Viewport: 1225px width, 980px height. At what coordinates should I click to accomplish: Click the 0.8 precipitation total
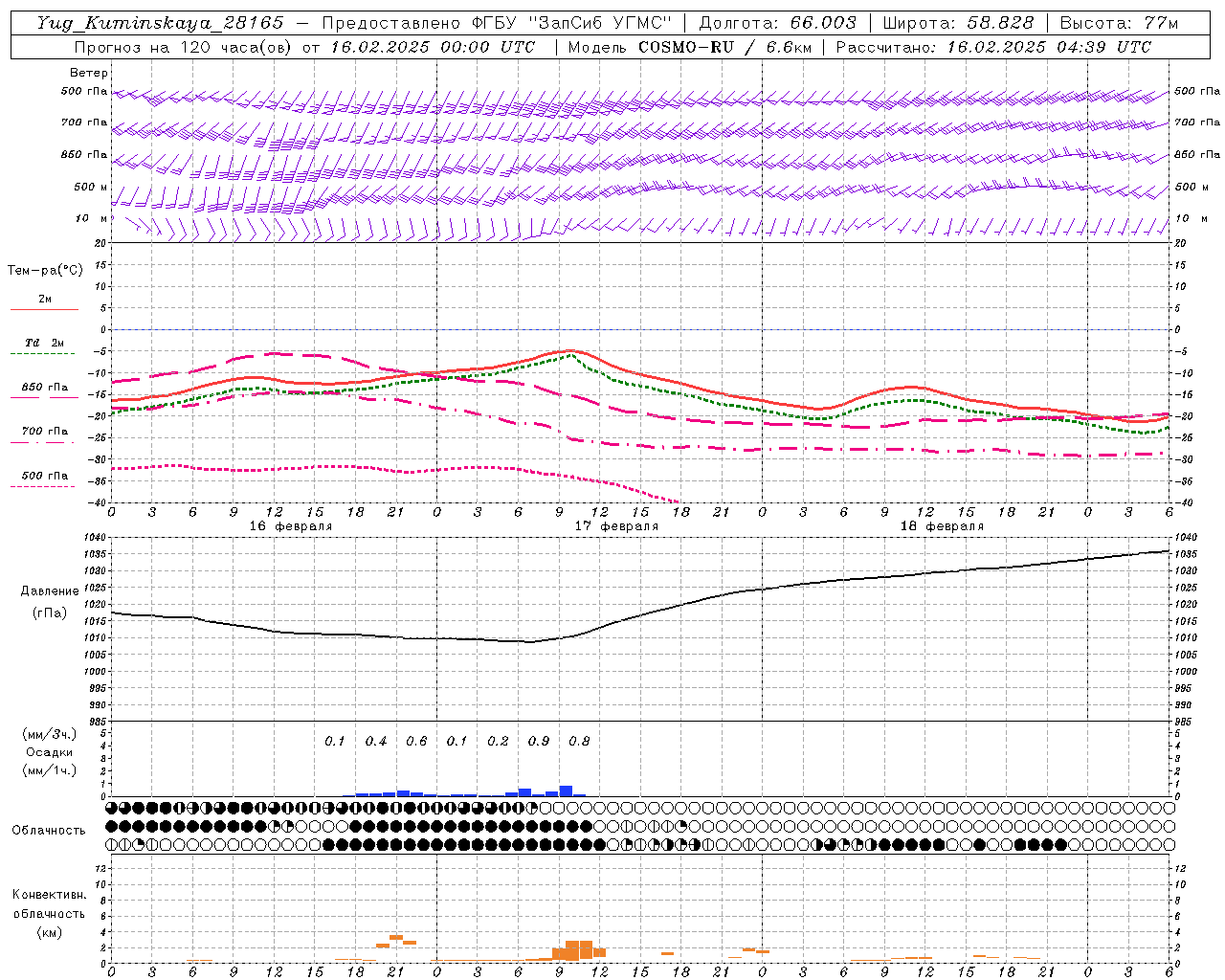(579, 742)
